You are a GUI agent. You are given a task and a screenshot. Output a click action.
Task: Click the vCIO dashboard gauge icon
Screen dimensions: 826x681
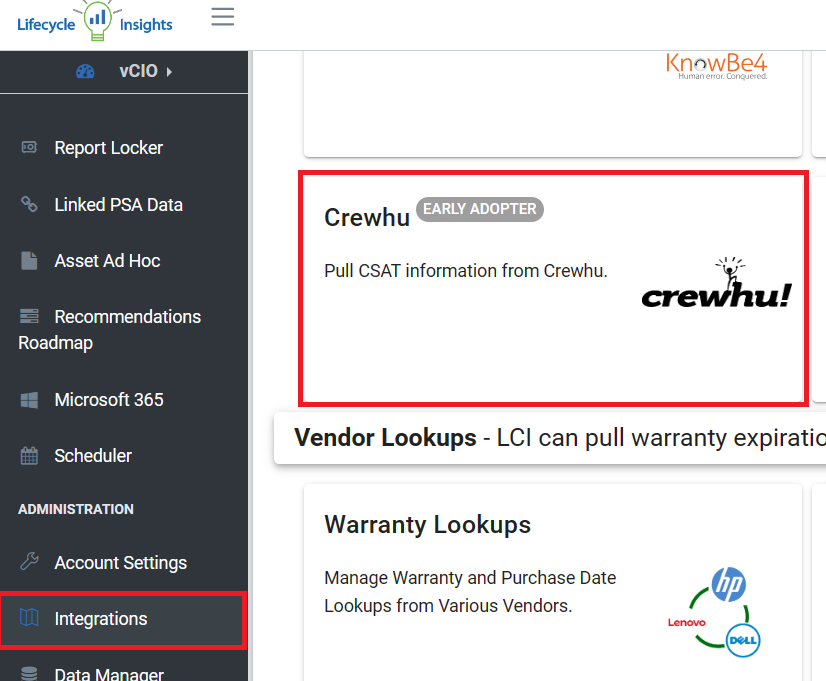(85, 71)
